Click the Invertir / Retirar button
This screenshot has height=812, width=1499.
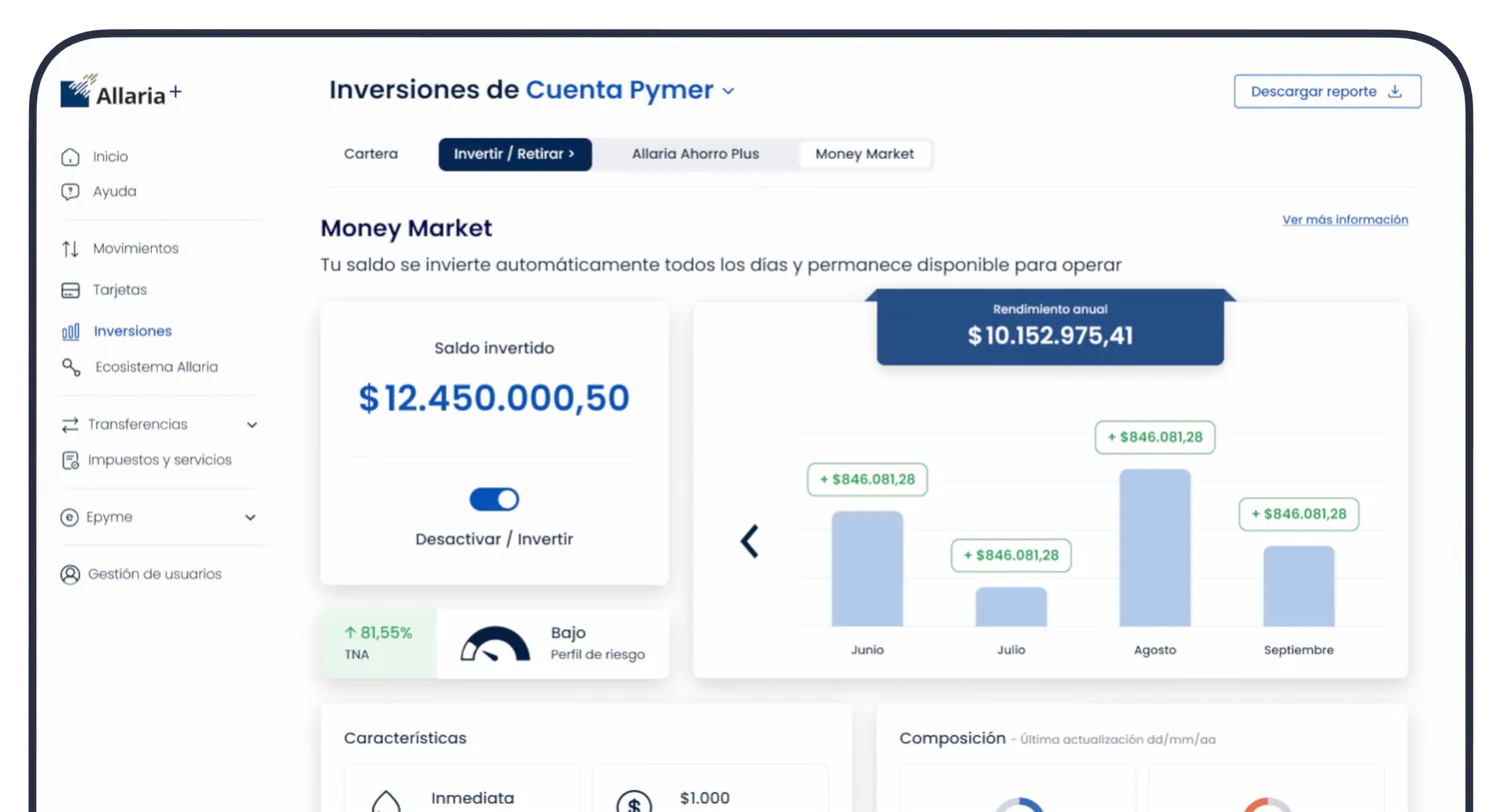[x=515, y=154]
